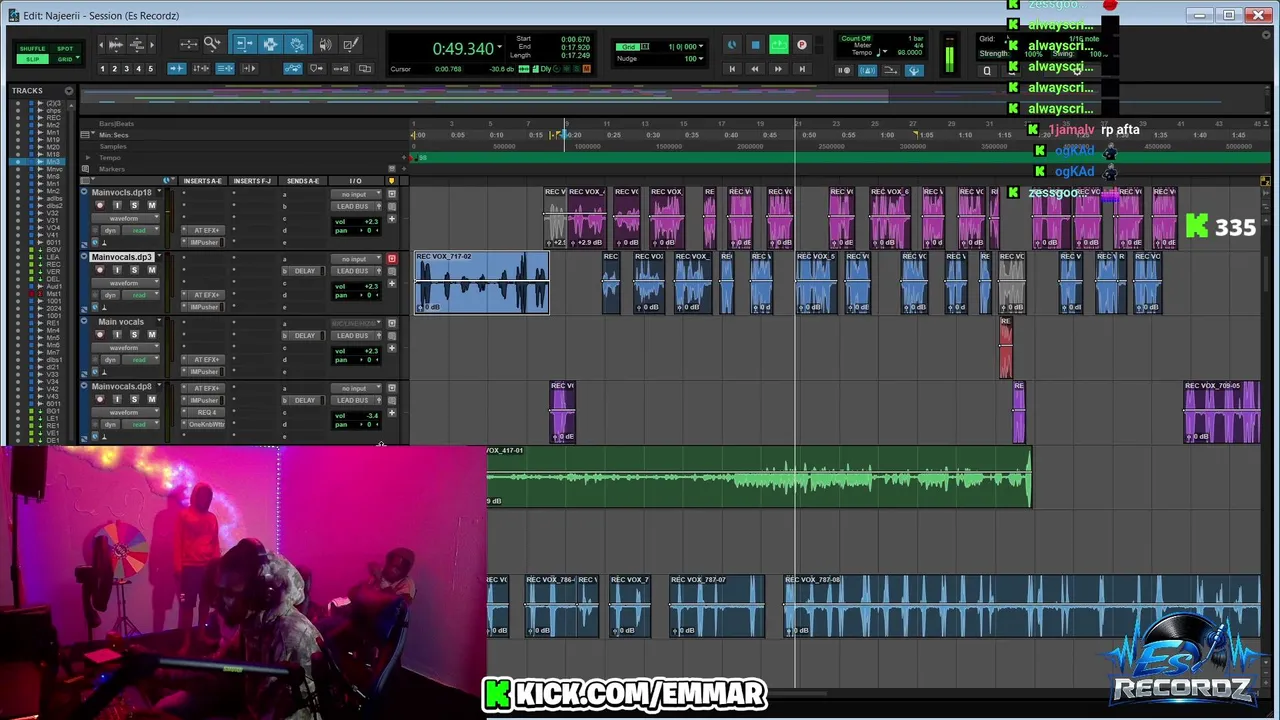Select the Scrubber speaker tool

[325, 44]
